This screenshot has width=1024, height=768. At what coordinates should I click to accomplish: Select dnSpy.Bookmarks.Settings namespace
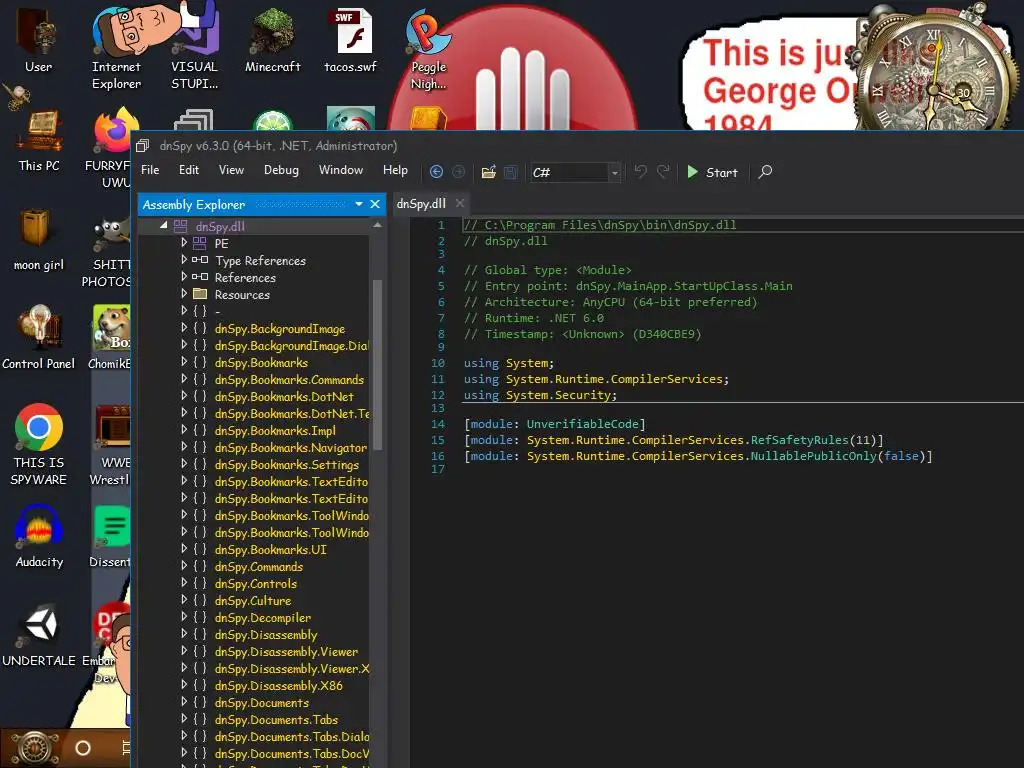(x=287, y=464)
